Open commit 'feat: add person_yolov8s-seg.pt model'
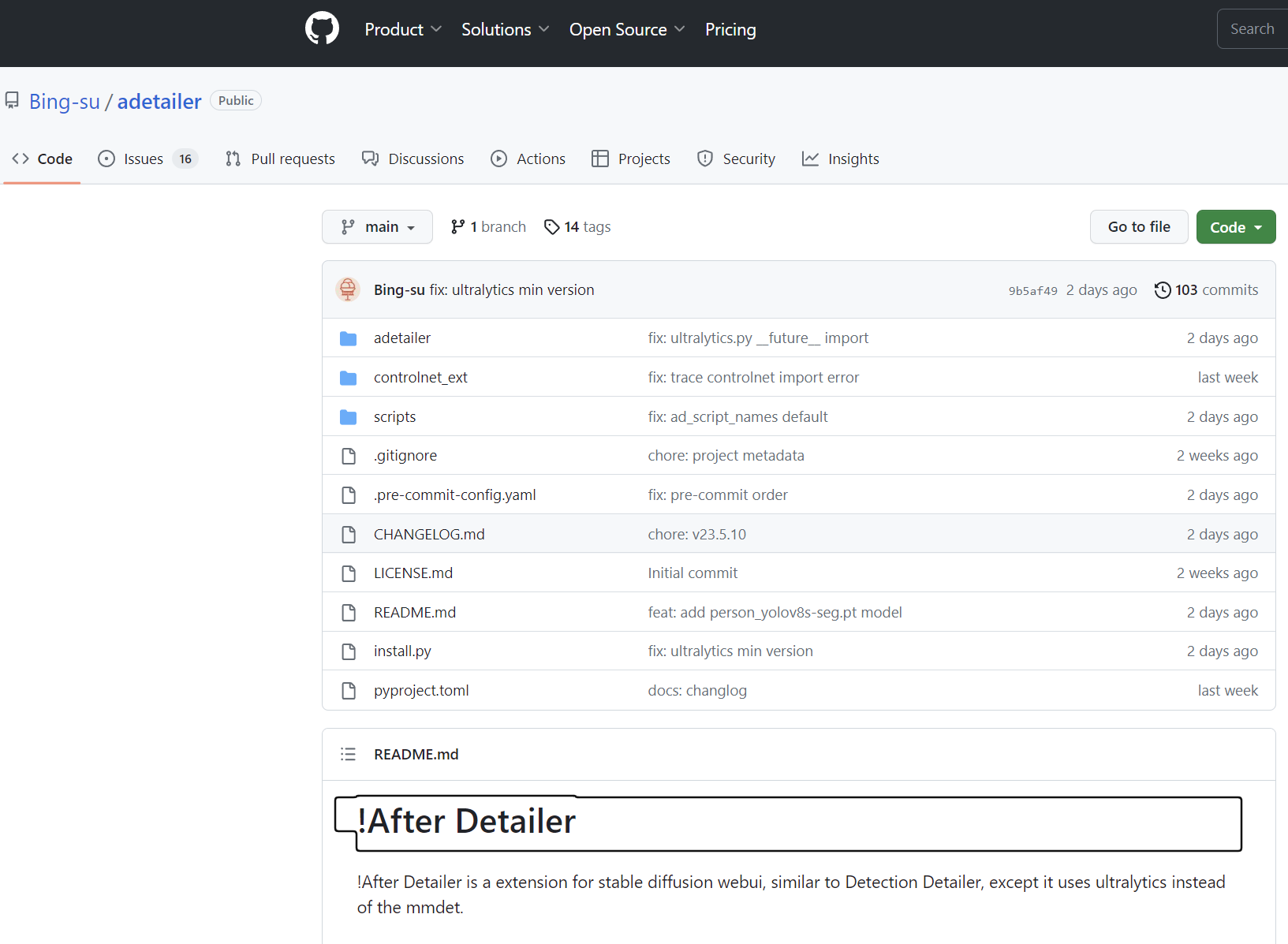 point(775,612)
